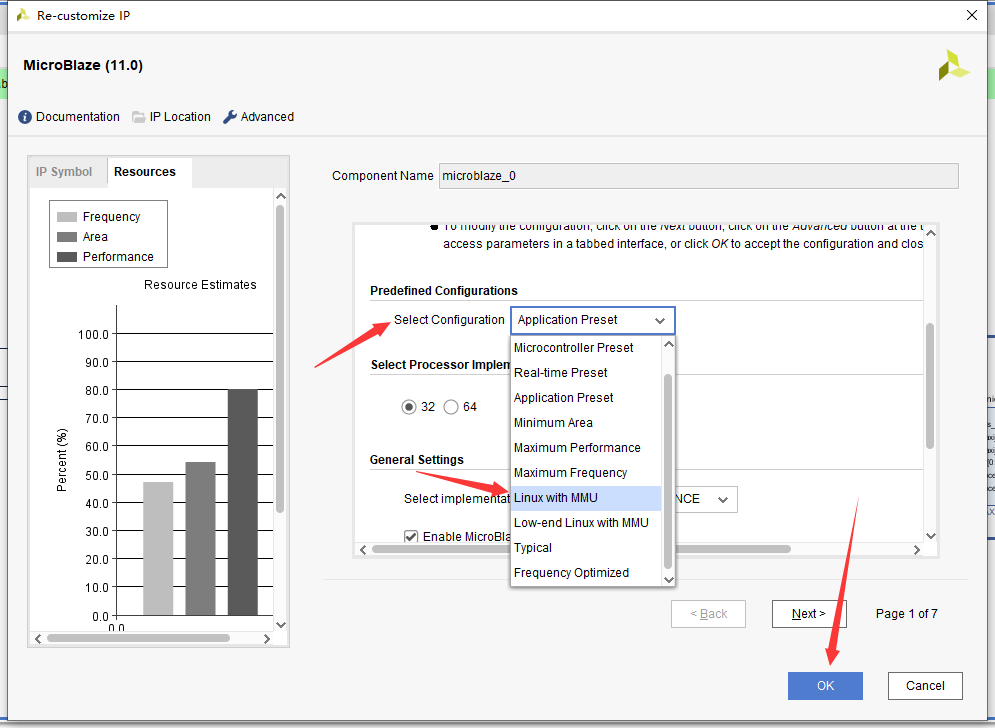Click the Advanced wrench icon
995x728 pixels.
click(x=230, y=117)
